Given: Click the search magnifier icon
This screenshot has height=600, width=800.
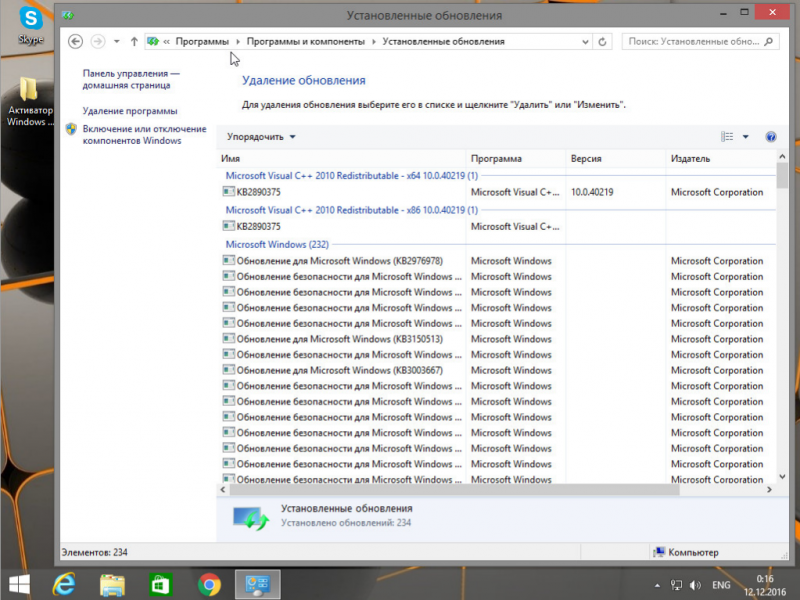Looking at the screenshot, I should point(769,41).
